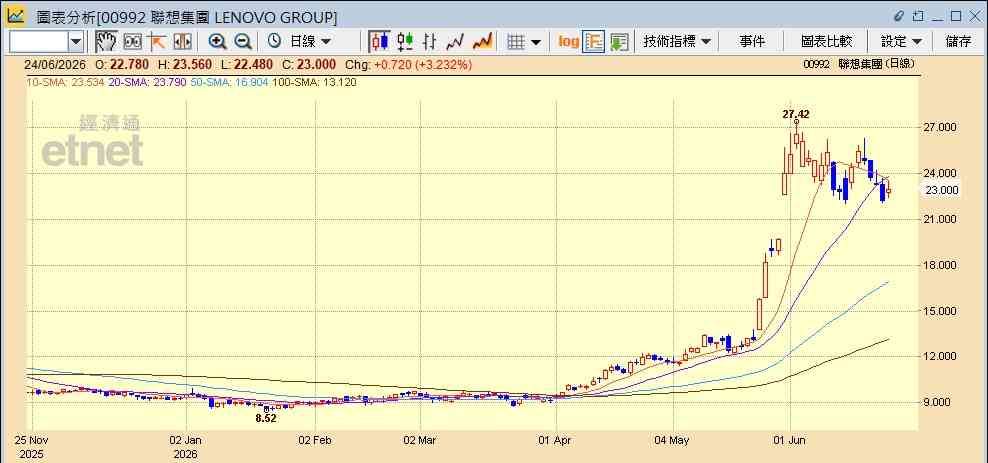The width and height of the screenshot is (988, 463).
Task: Zoom in on the chart
Action: 218,42
